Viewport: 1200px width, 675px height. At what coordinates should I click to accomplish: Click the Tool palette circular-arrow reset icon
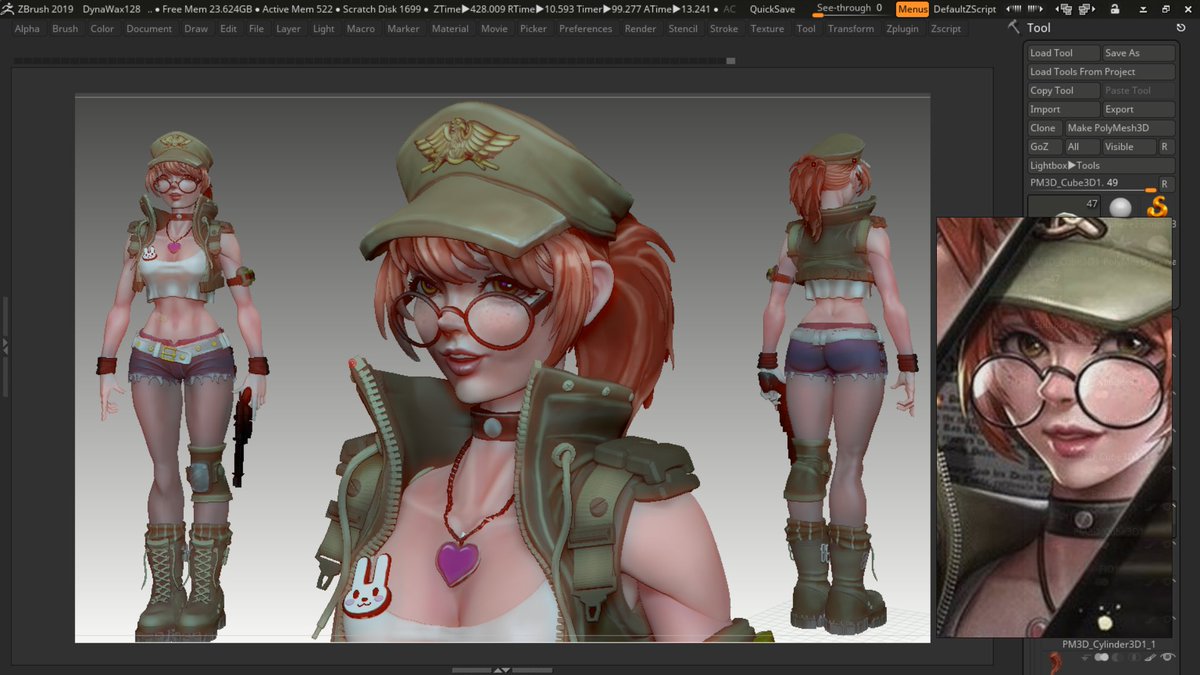(1181, 28)
